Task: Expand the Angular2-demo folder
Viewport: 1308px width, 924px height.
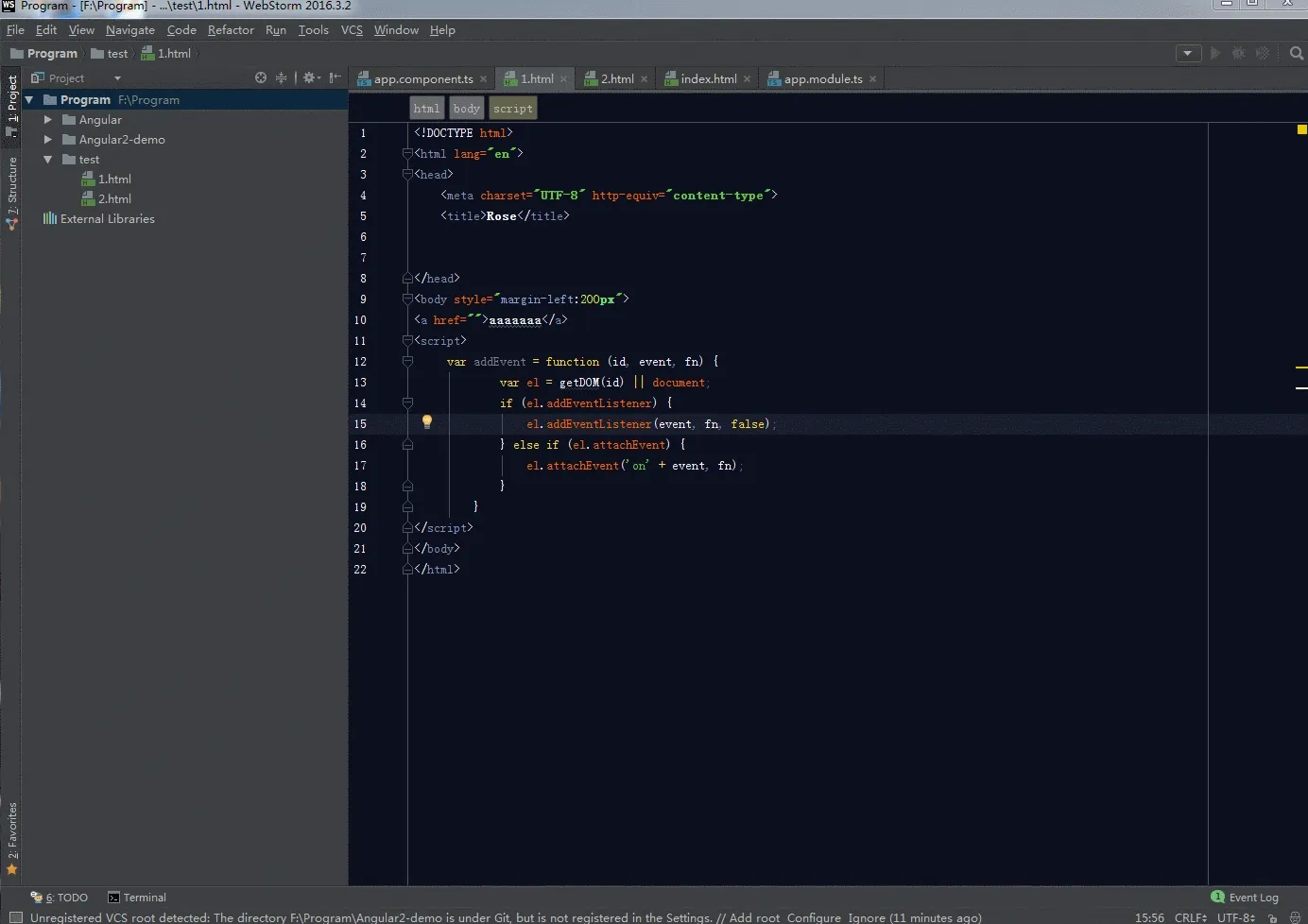Action: click(x=48, y=140)
